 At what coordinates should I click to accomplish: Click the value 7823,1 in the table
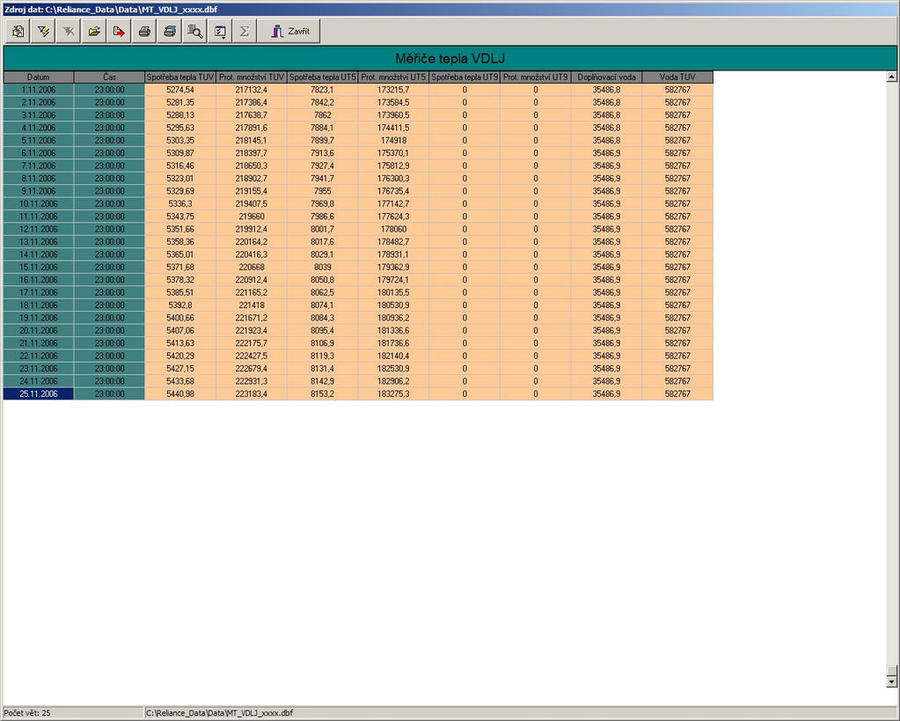(x=323, y=90)
